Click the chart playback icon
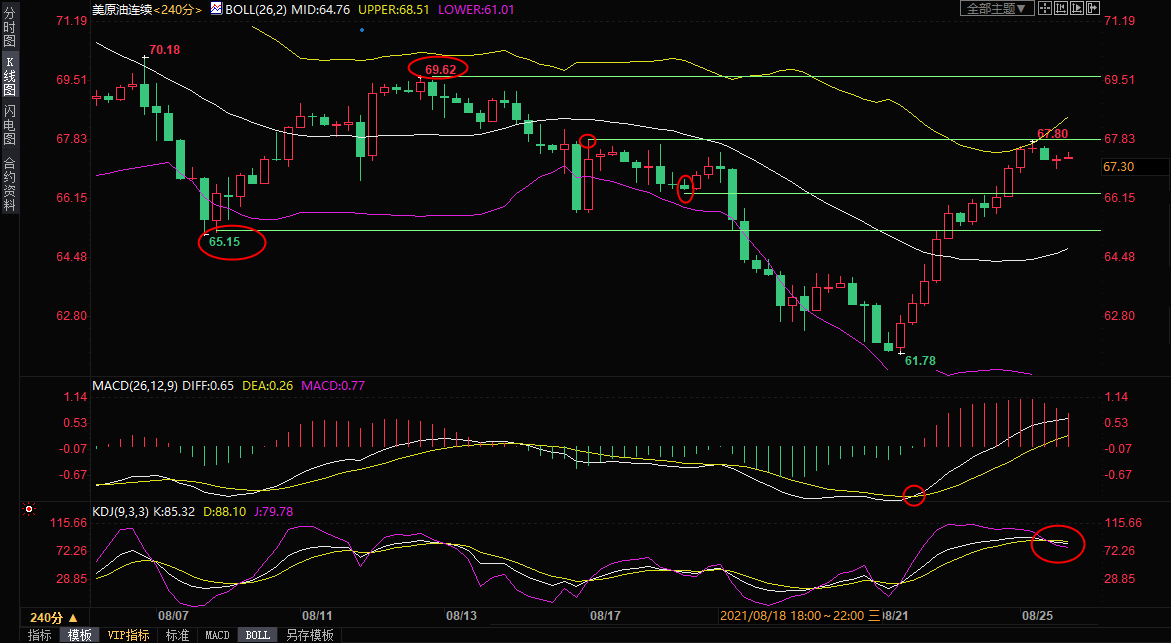Viewport: 1171px width, 643px height. (1077, 8)
